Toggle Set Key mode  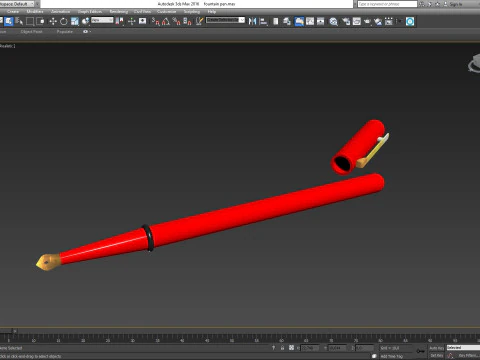[436, 356]
